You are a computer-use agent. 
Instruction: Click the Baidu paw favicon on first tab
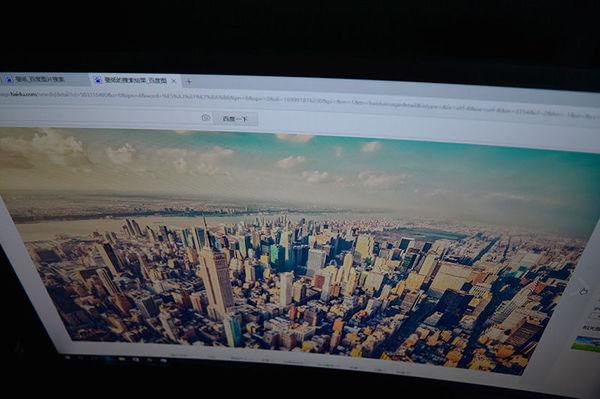8,79
